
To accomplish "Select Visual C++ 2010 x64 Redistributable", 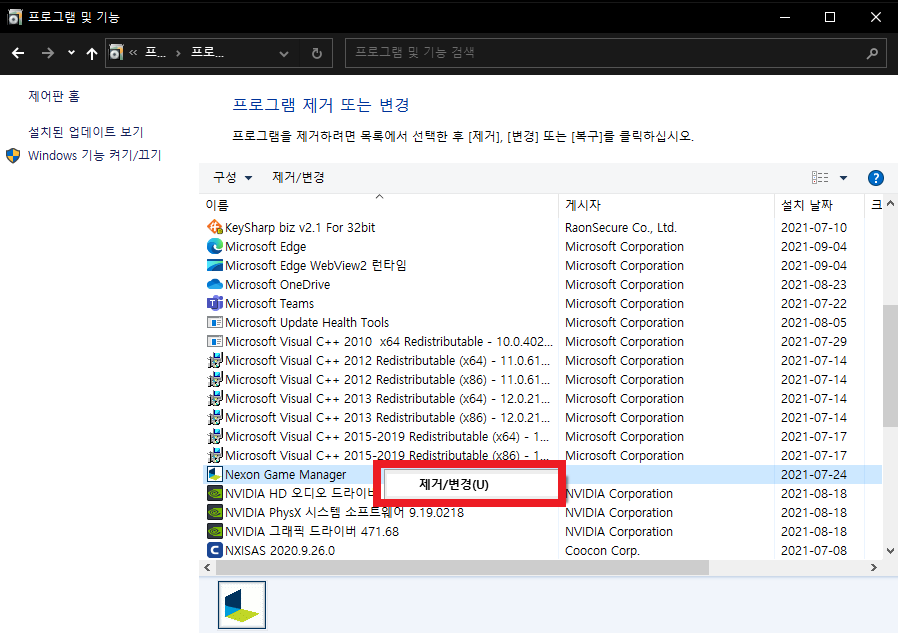I will tap(389, 341).
